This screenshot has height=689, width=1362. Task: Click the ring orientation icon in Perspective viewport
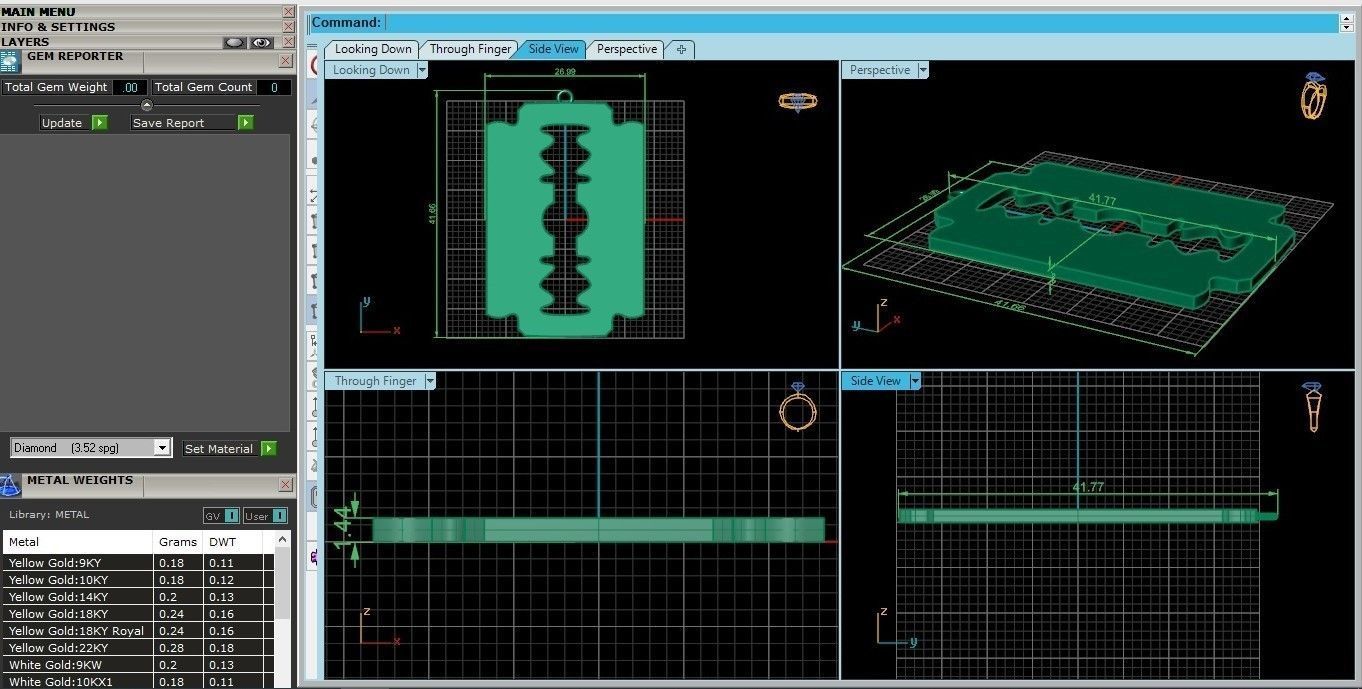[x=1314, y=96]
